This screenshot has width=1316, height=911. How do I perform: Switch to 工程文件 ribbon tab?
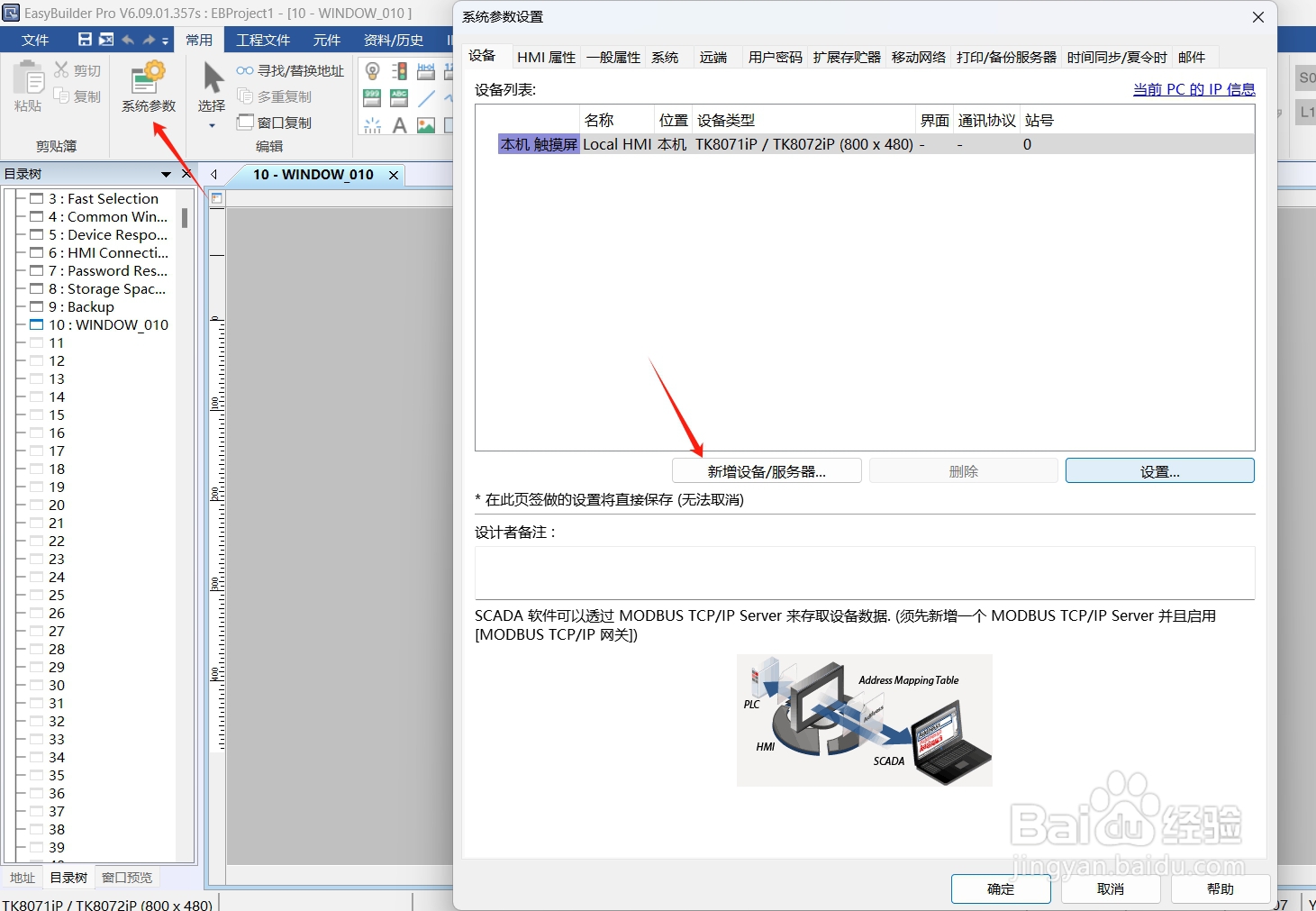click(263, 40)
